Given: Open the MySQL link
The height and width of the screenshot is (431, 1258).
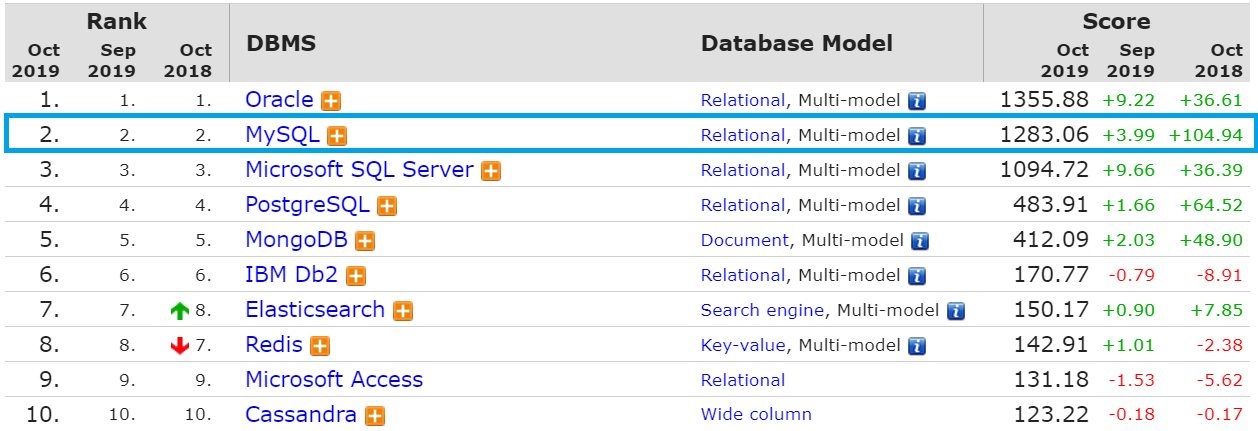Looking at the screenshot, I should click(x=282, y=135).
